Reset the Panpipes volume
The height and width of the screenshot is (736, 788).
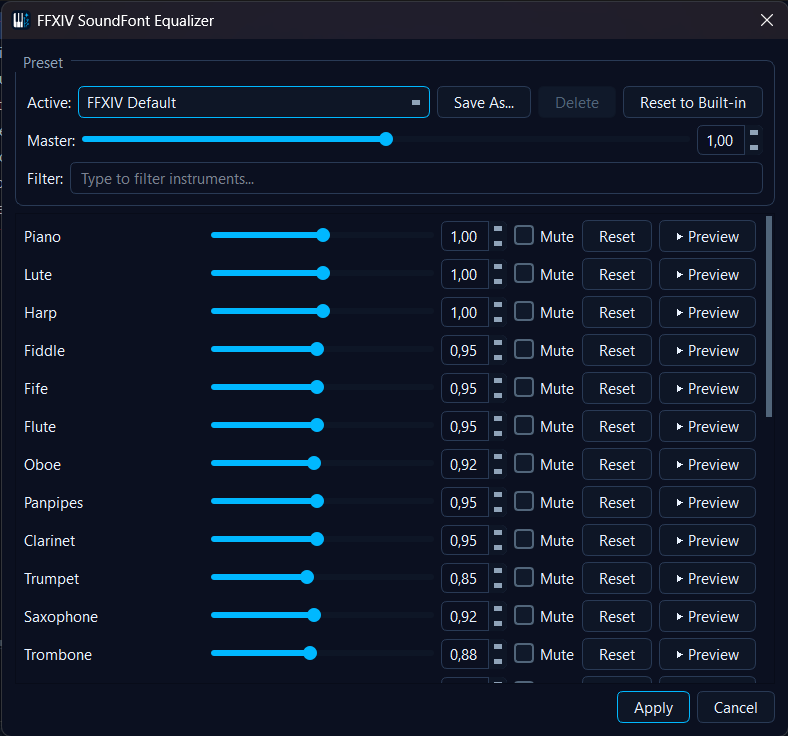coord(617,502)
